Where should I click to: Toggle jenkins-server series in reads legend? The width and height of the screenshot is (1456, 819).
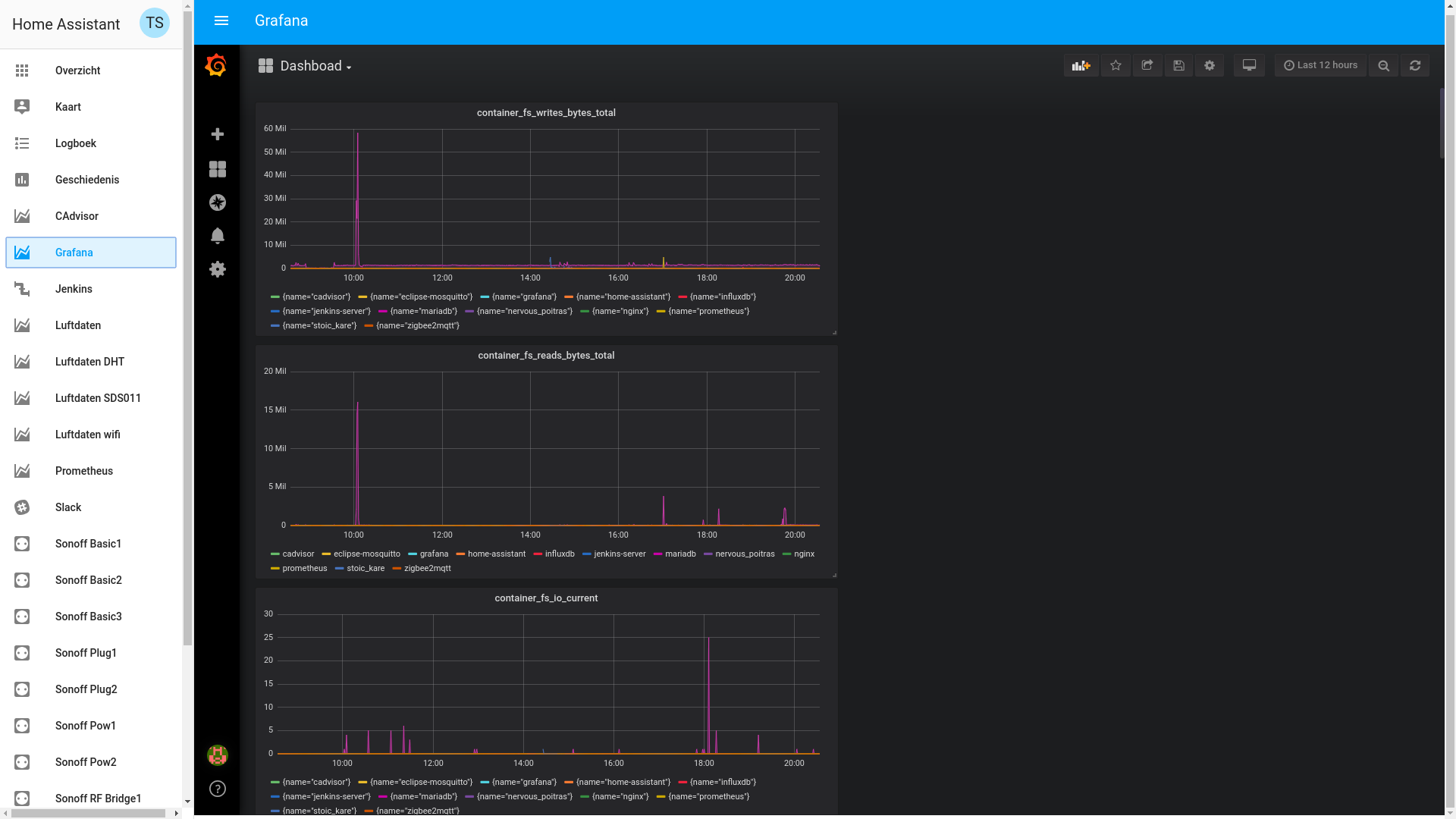tap(619, 554)
